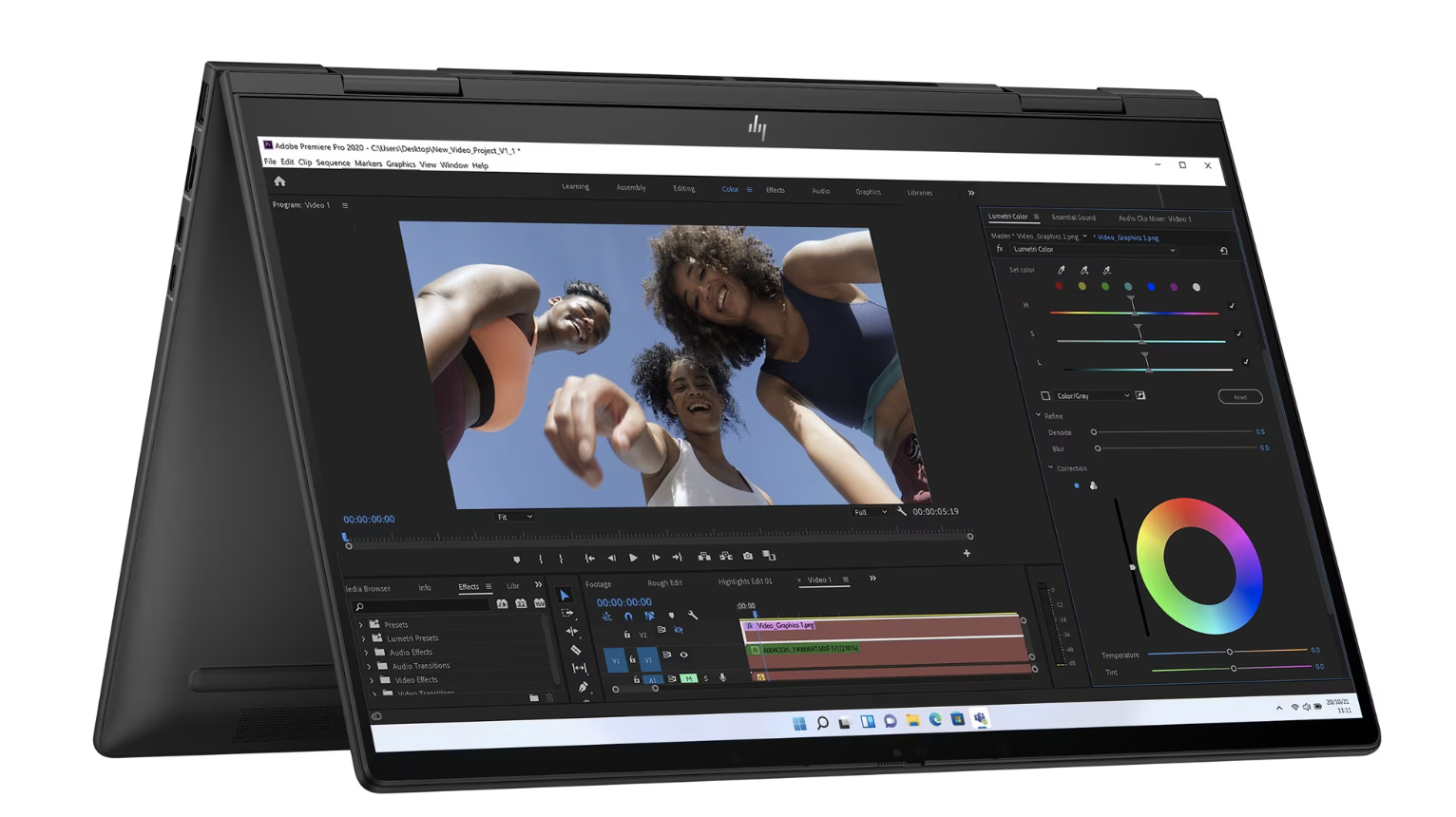Toggle the V1 track eye visibility
The width and height of the screenshot is (1456, 817).
click(x=683, y=655)
